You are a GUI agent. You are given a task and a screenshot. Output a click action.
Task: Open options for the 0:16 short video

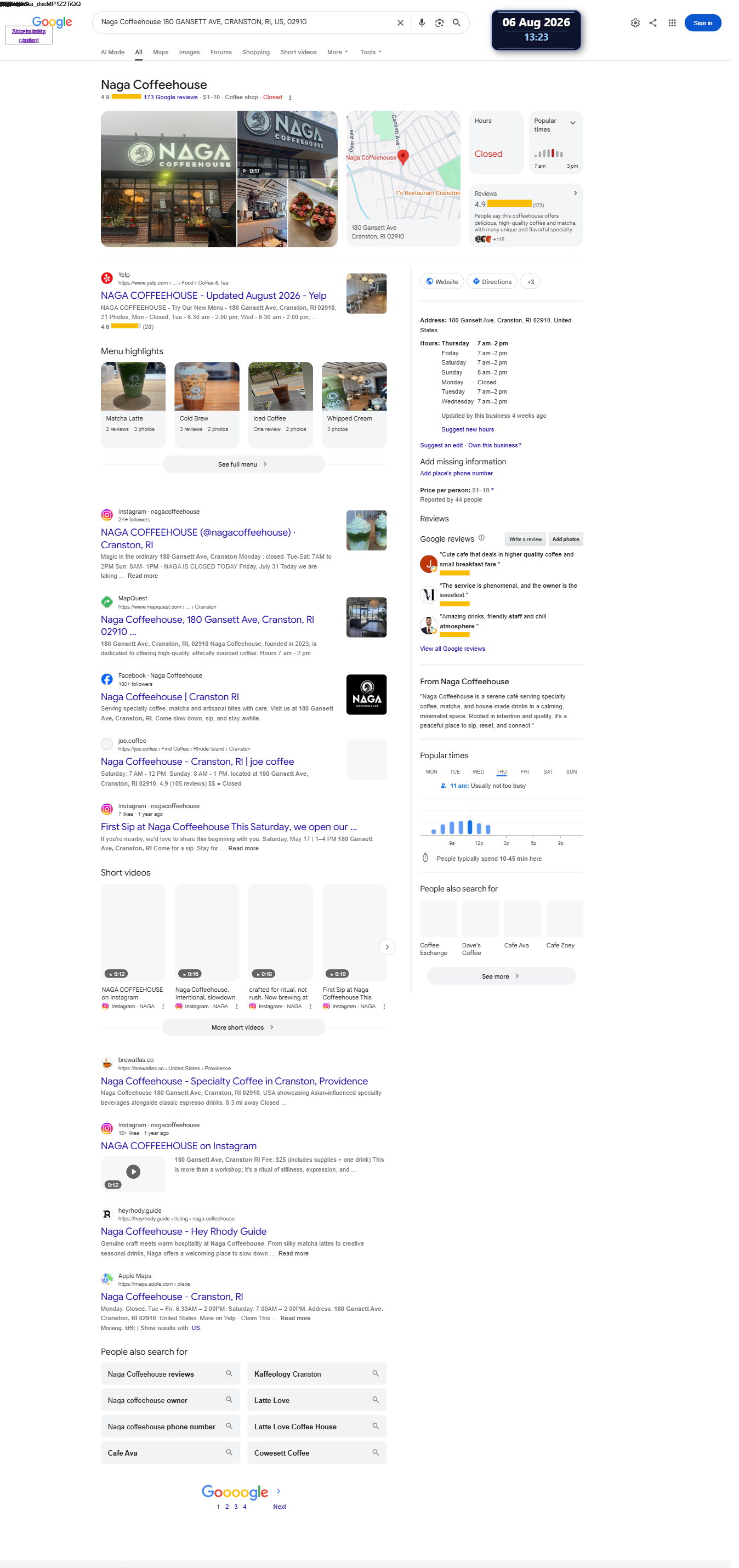click(237, 1006)
